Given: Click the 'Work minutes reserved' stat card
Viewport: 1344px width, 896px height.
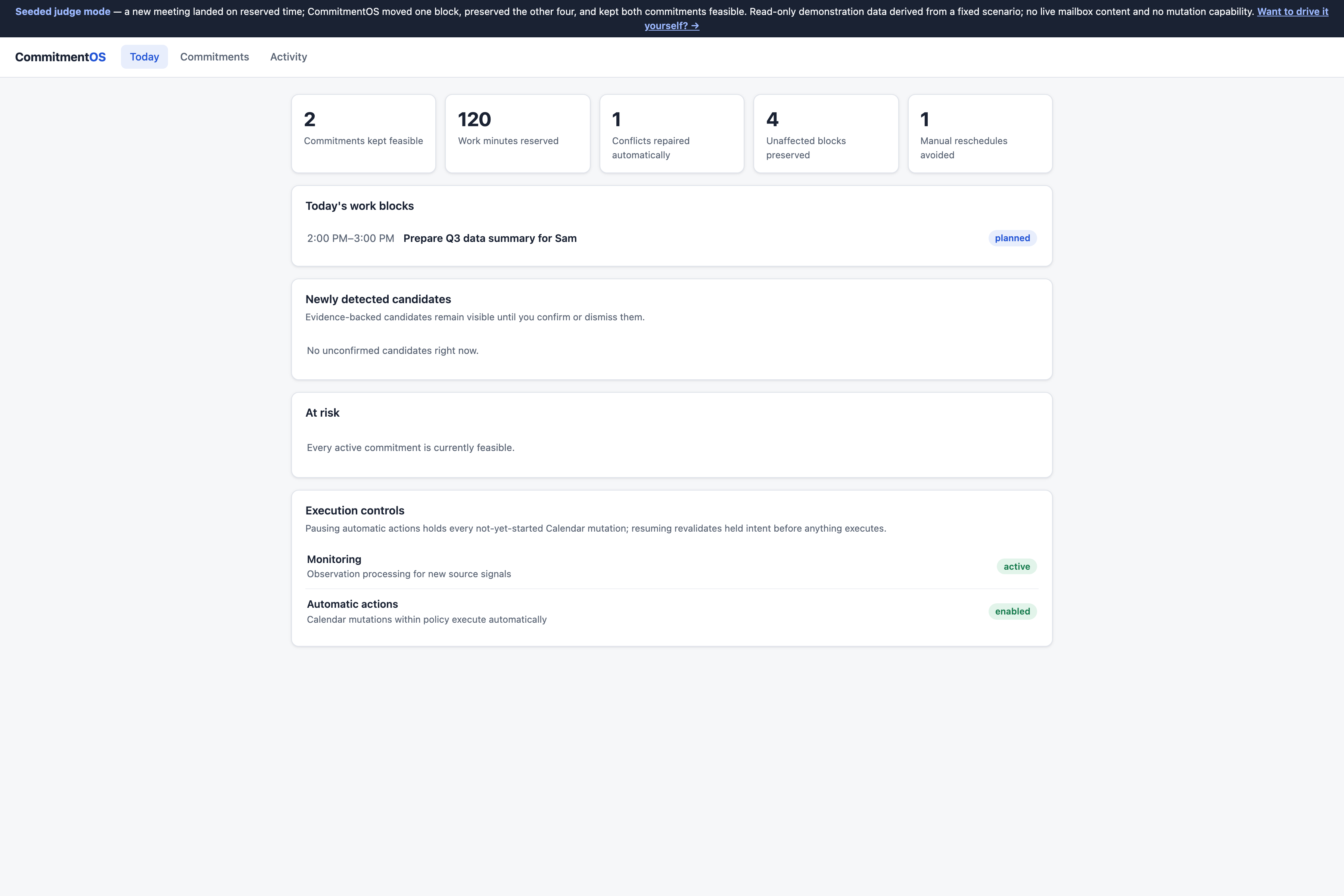Looking at the screenshot, I should [517, 134].
